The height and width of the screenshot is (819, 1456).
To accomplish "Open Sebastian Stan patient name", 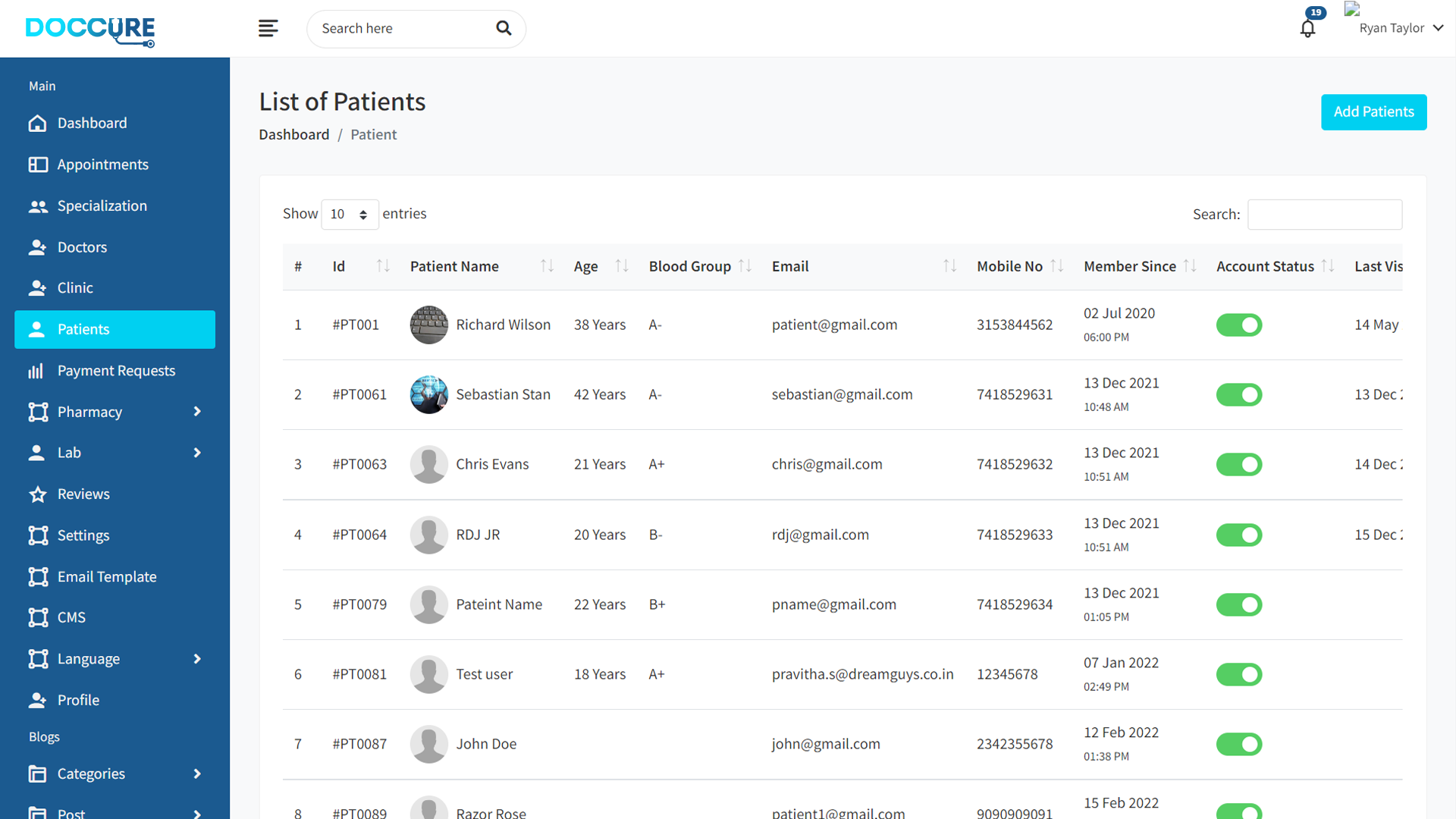I will (x=503, y=394).
